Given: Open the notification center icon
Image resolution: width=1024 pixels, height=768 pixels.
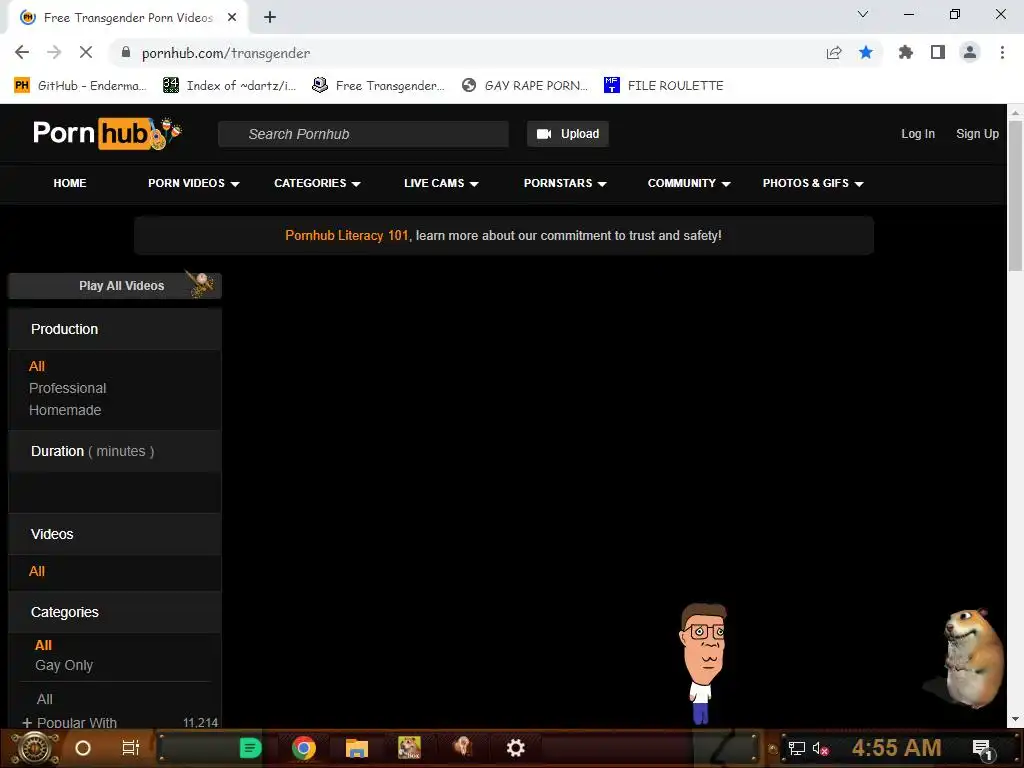Looking at the screenshot, I should (x=982, y=748).
